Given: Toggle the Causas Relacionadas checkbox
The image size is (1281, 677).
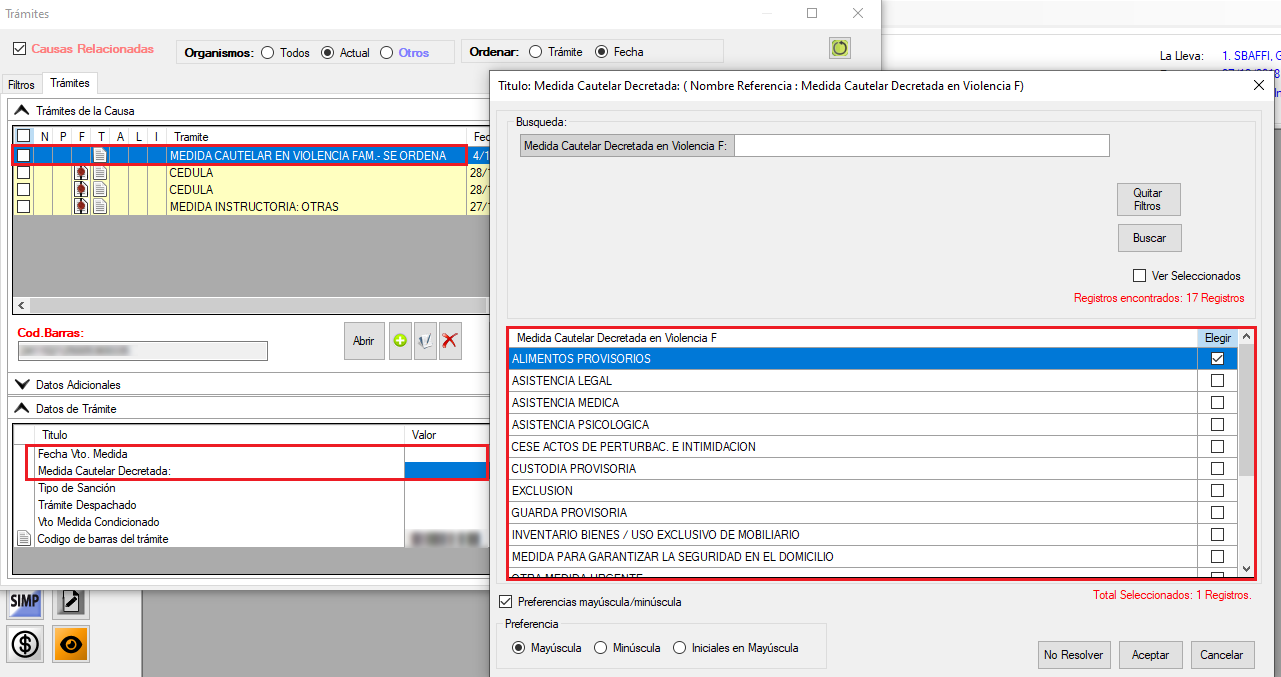Looking at the screenshot, I should [x=19, y=49].
